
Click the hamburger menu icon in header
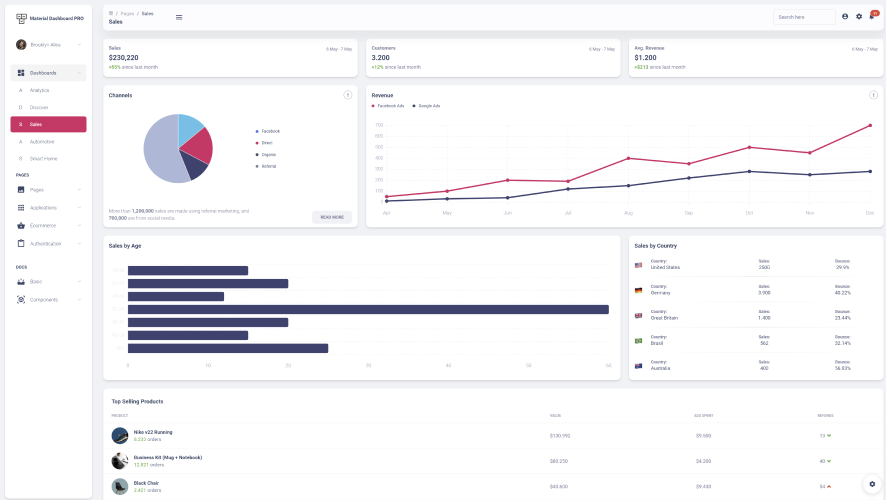[179, 17]
